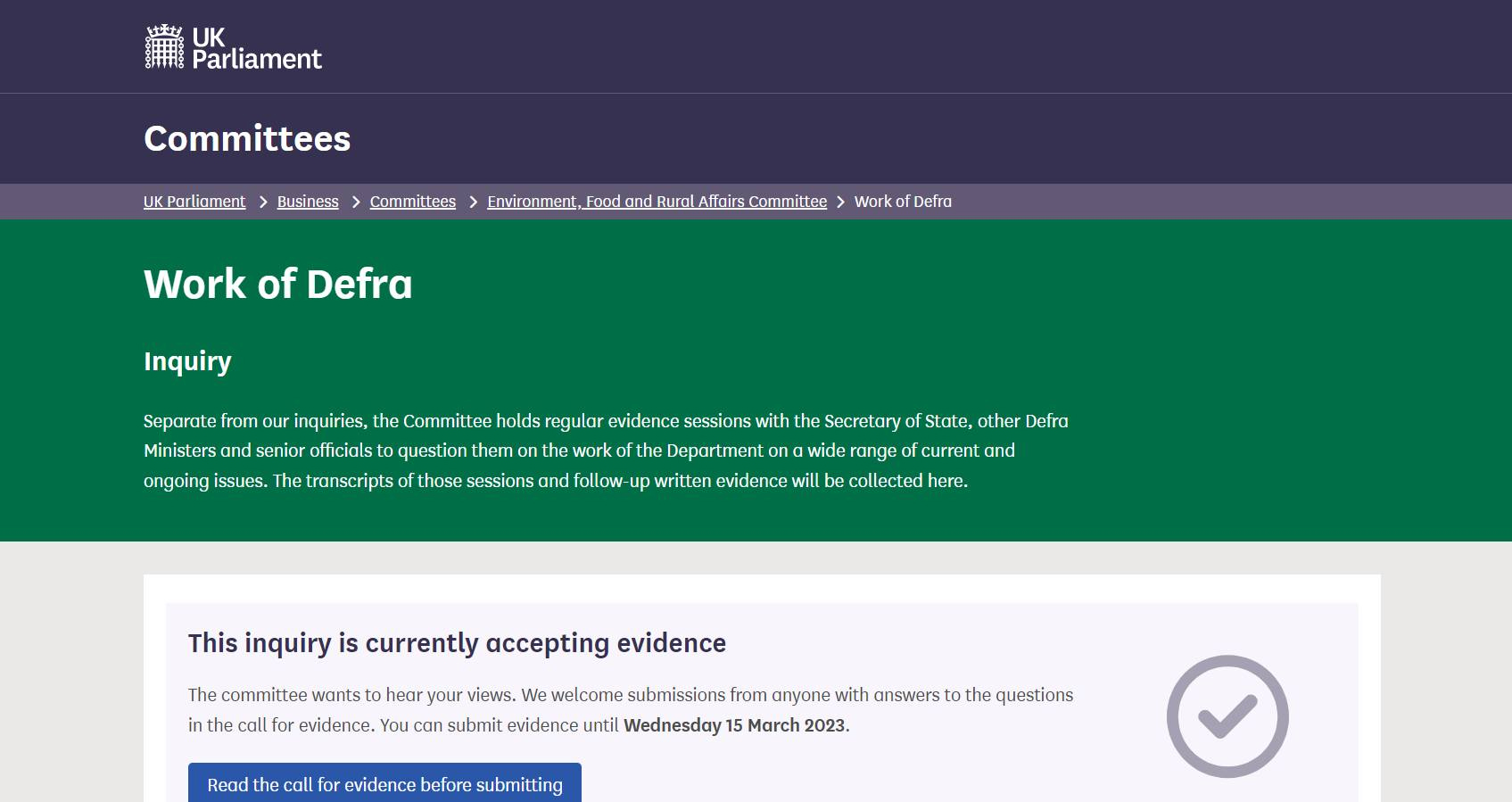Click the 'Inquiry' subheading
Image resolution: width=1512 pixels, height=802 pixels.
coord(187,361)
